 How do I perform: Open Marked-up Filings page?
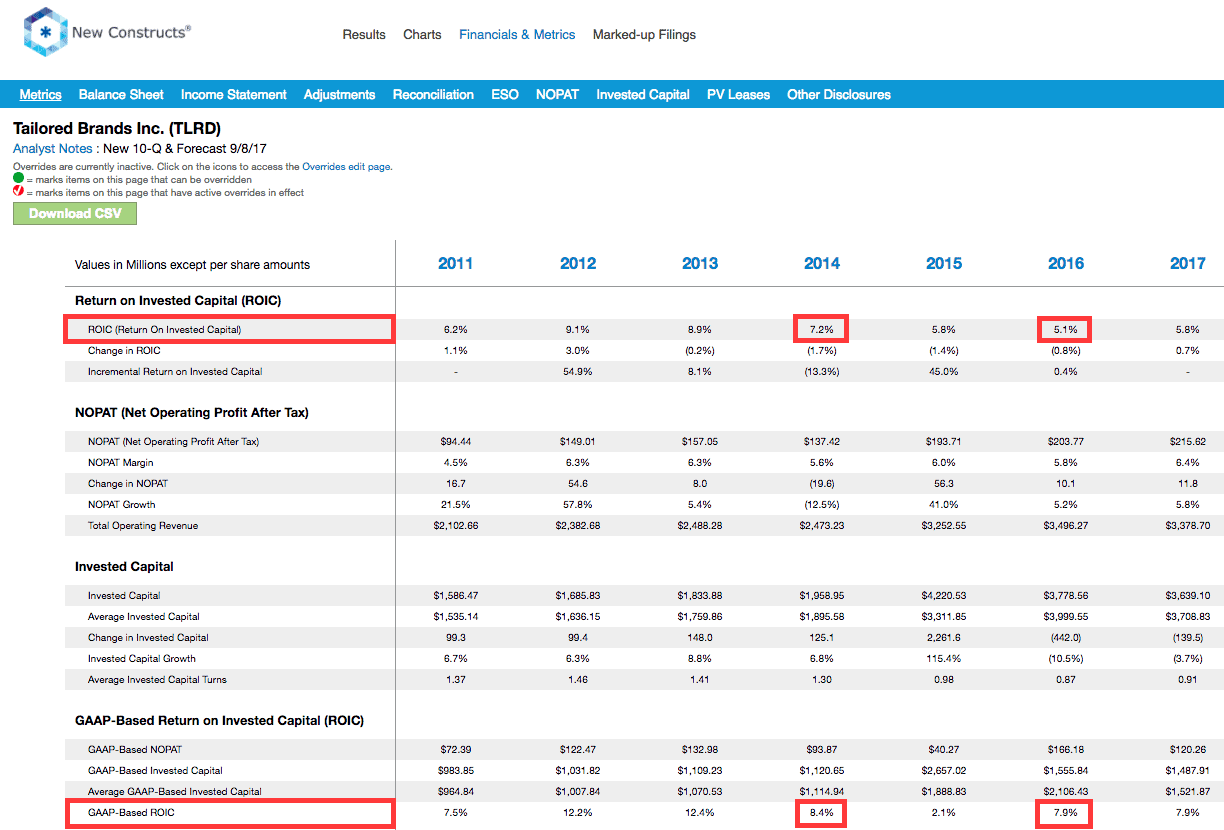pos(644,34)
